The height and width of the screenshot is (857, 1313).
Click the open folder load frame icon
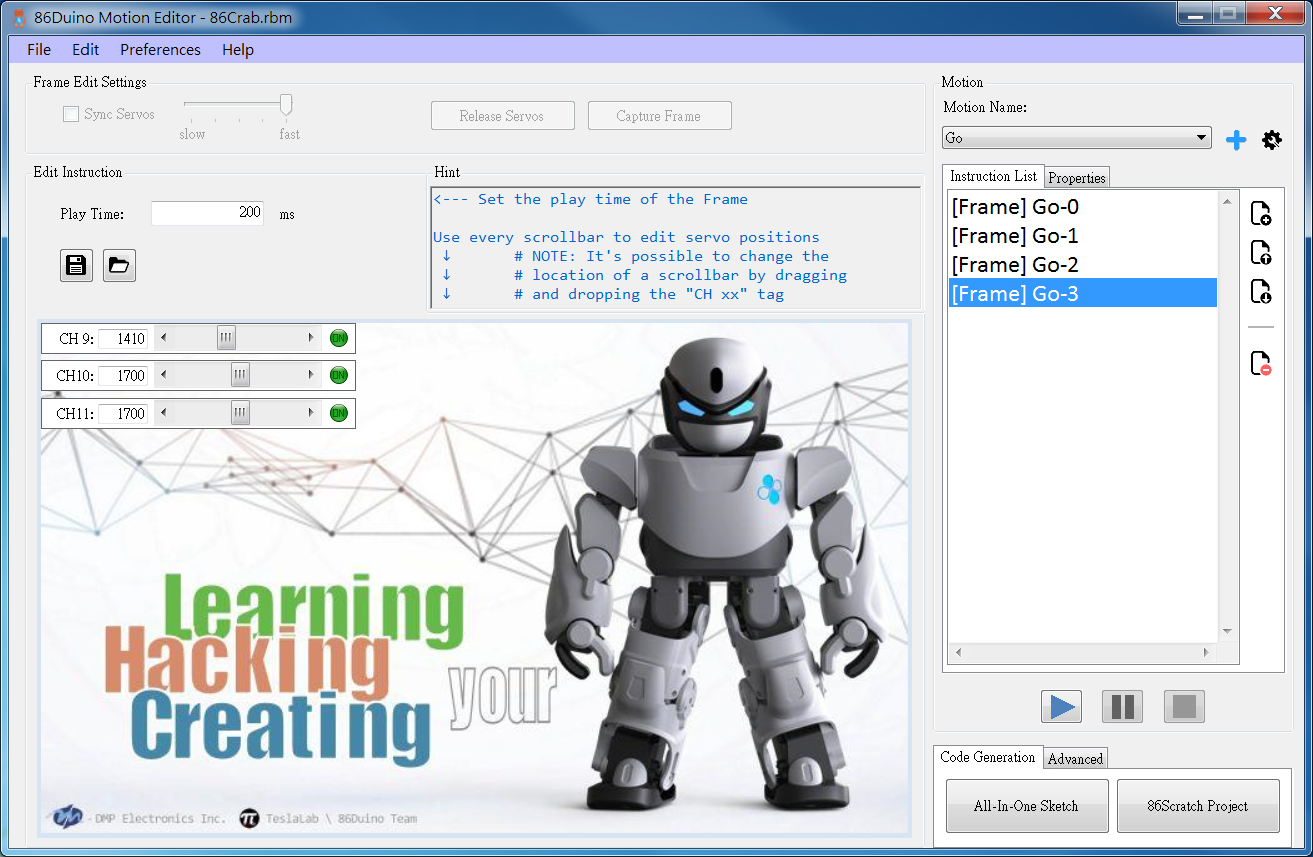pos(119,265)
